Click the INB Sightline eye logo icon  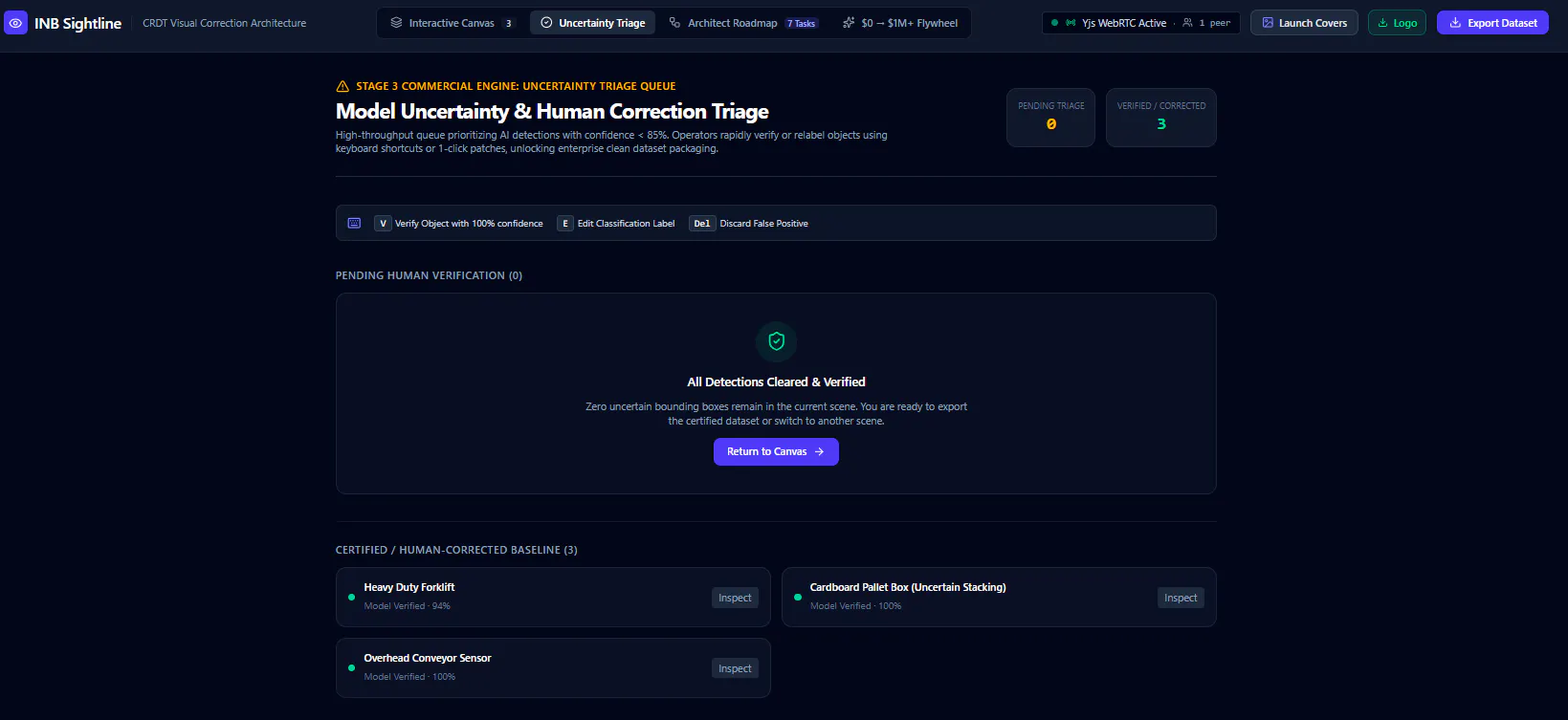(15, 23)
